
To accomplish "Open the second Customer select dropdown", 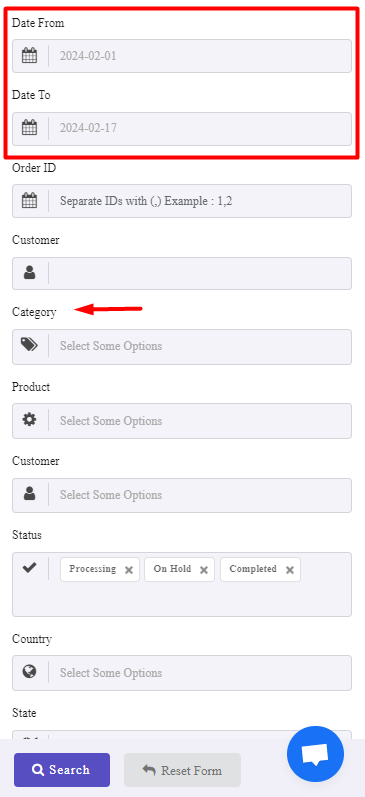I will pyautogui.click(x=200, y=495).
